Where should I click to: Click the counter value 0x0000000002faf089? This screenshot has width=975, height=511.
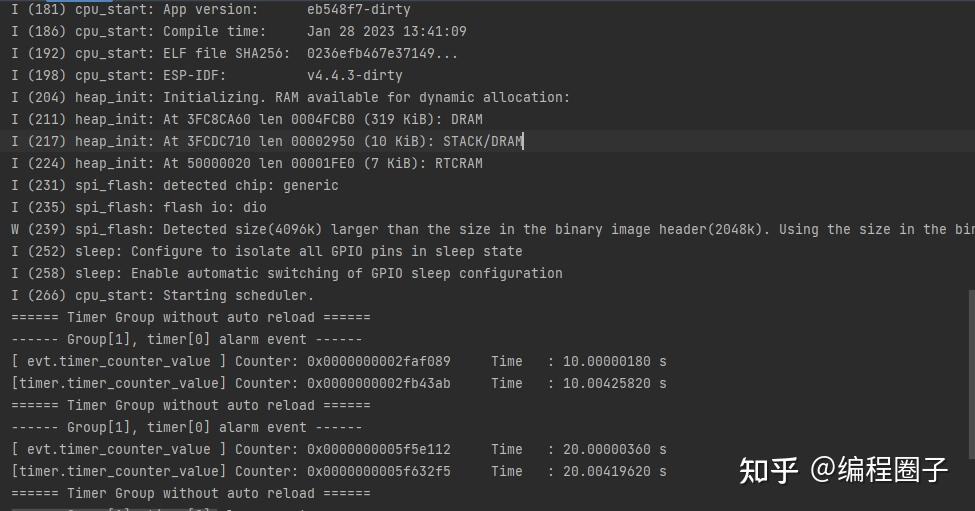(378, 361)
